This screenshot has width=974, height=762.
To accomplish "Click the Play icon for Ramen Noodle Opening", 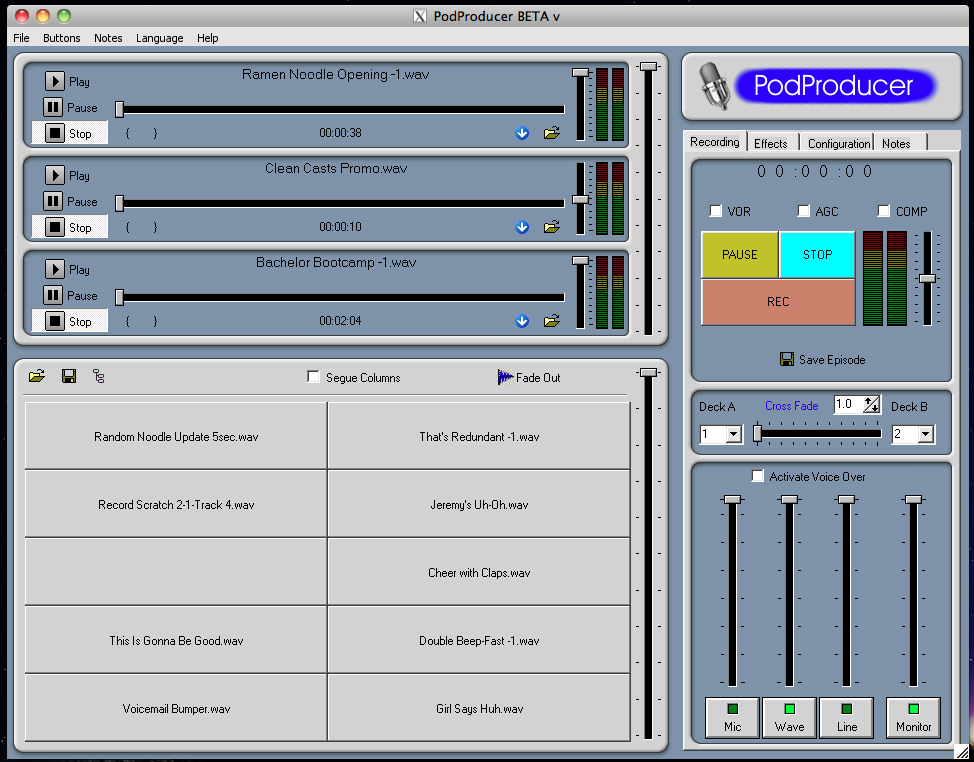I will click(54, 81).
